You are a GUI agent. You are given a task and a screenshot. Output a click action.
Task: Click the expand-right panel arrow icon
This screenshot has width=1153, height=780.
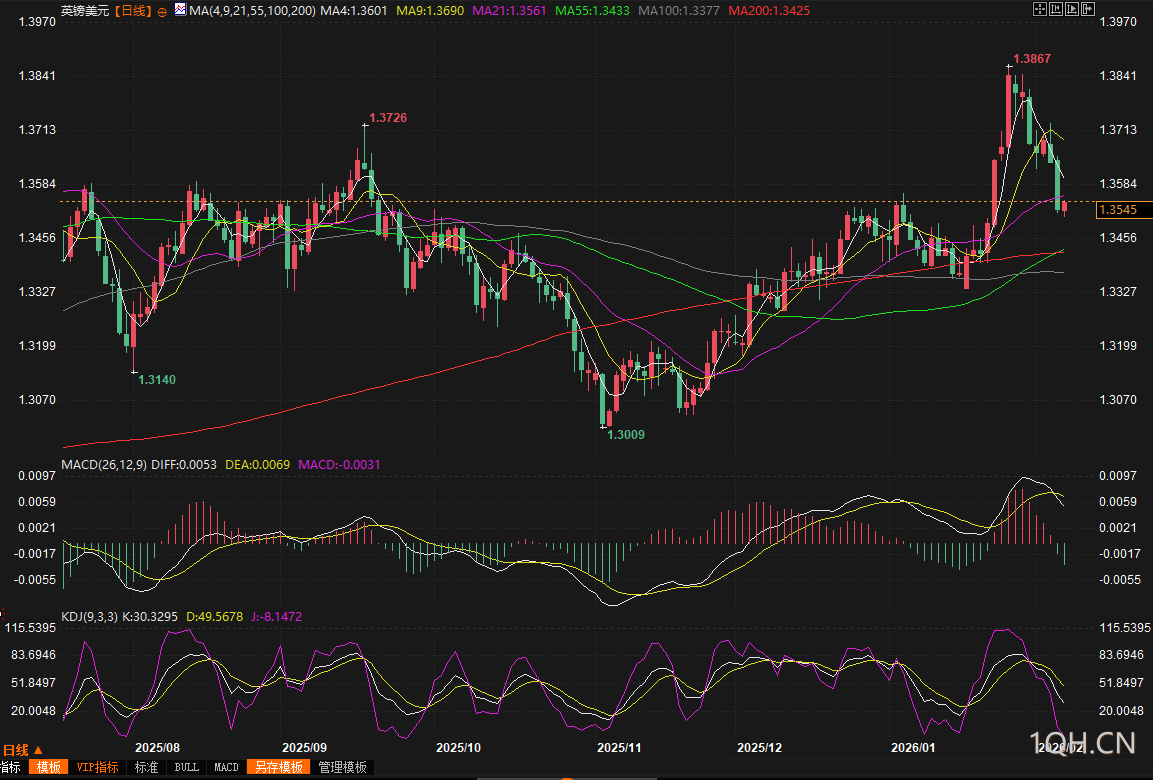pyautogui.click(x=1087, y=9)
